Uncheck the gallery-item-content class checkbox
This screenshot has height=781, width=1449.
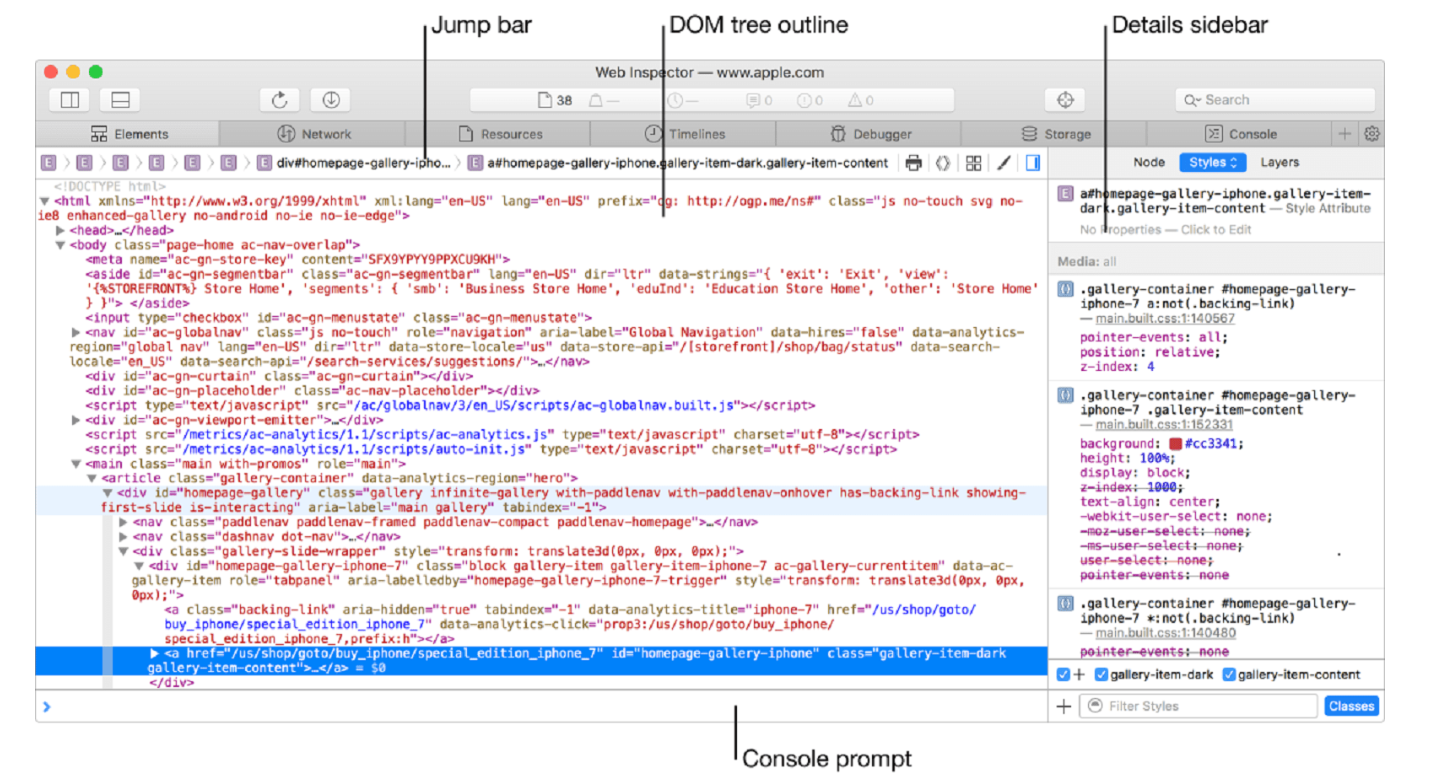tap(1229, 675)
